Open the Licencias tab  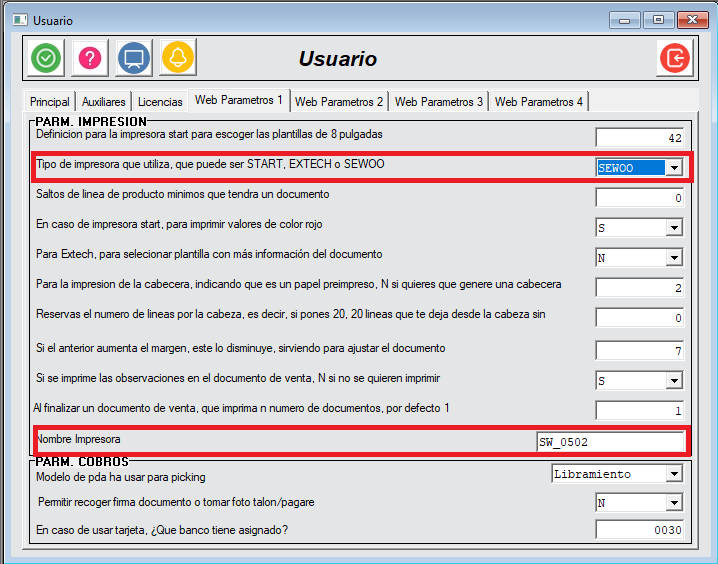[x=160, y=102]
